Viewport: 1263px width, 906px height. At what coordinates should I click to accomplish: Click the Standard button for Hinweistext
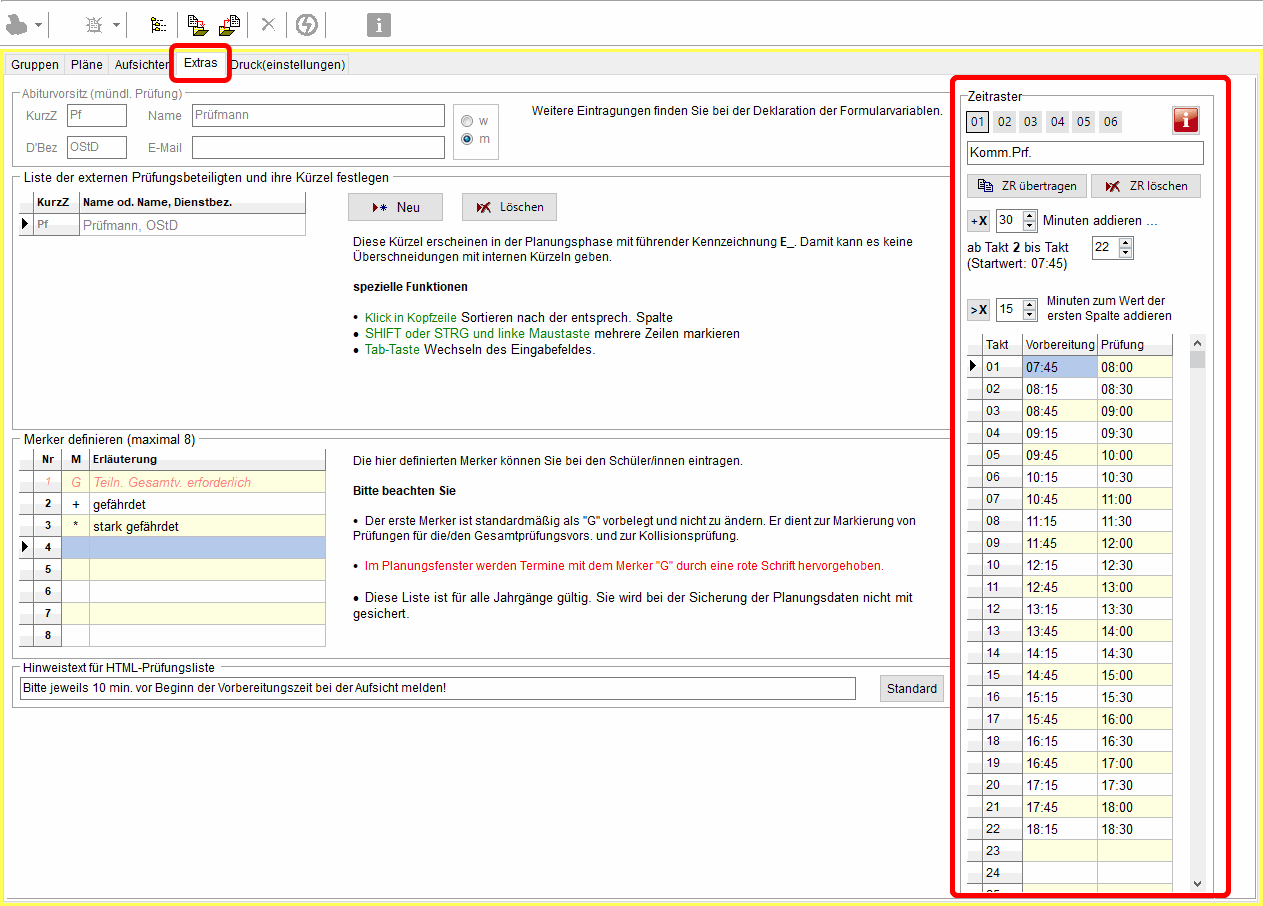(x=911, y=688)
